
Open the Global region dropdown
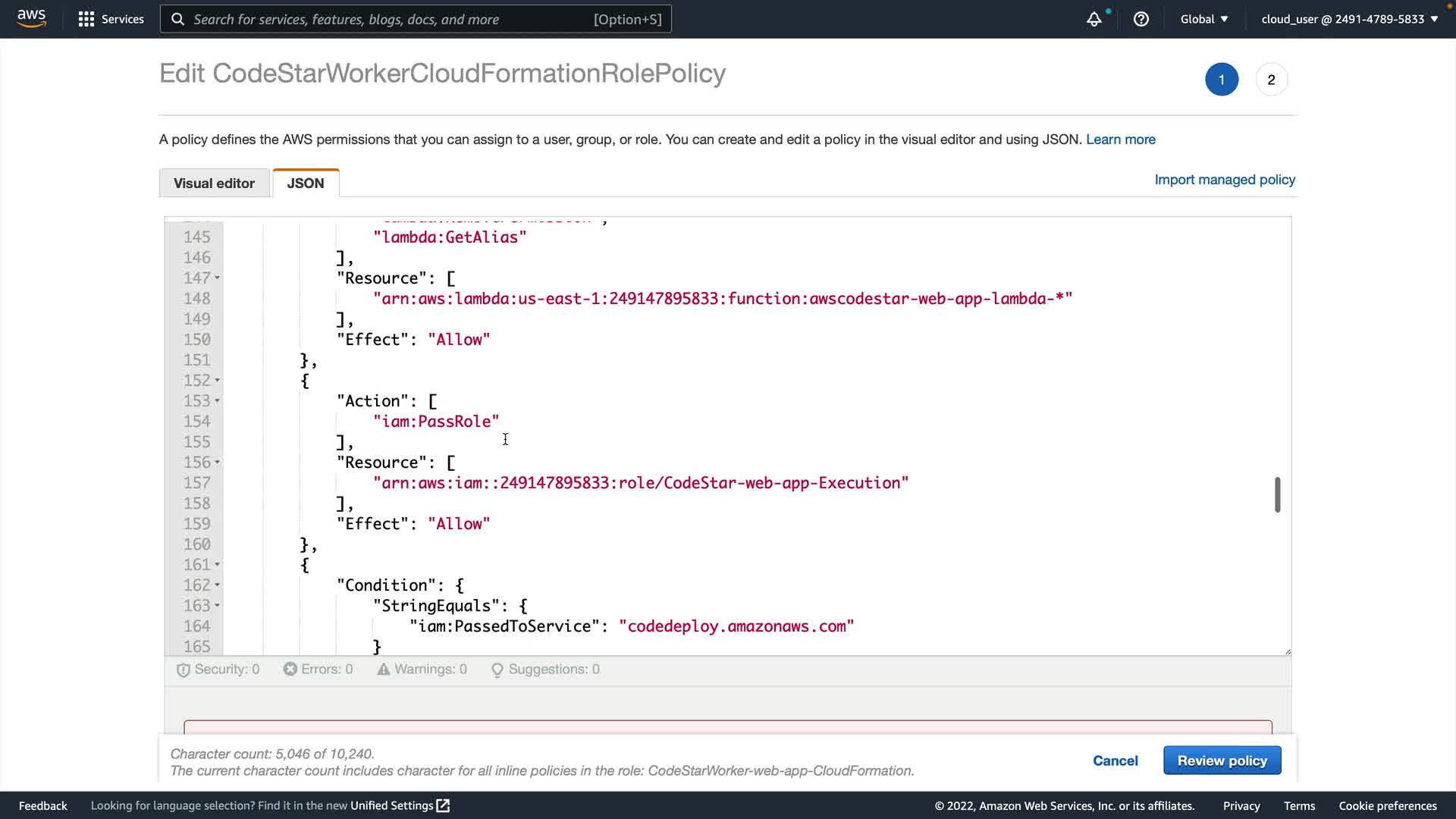tap(1203, 19)
